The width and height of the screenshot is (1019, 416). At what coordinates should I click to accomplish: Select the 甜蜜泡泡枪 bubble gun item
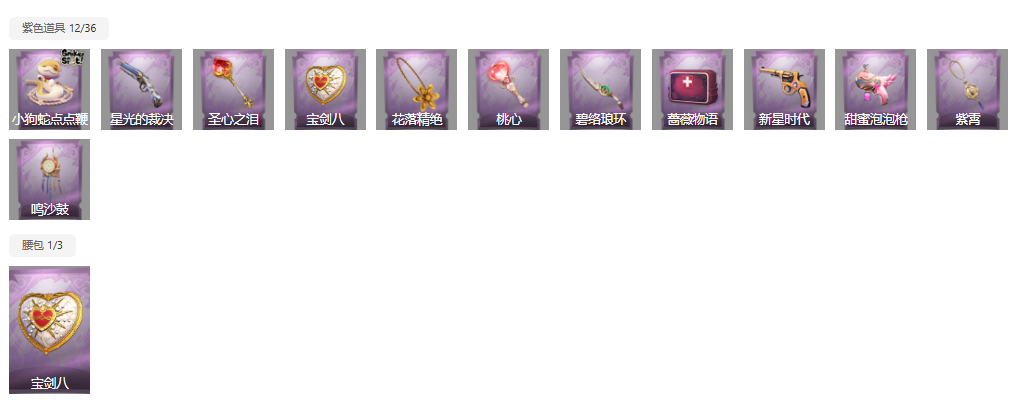(875, 89)
